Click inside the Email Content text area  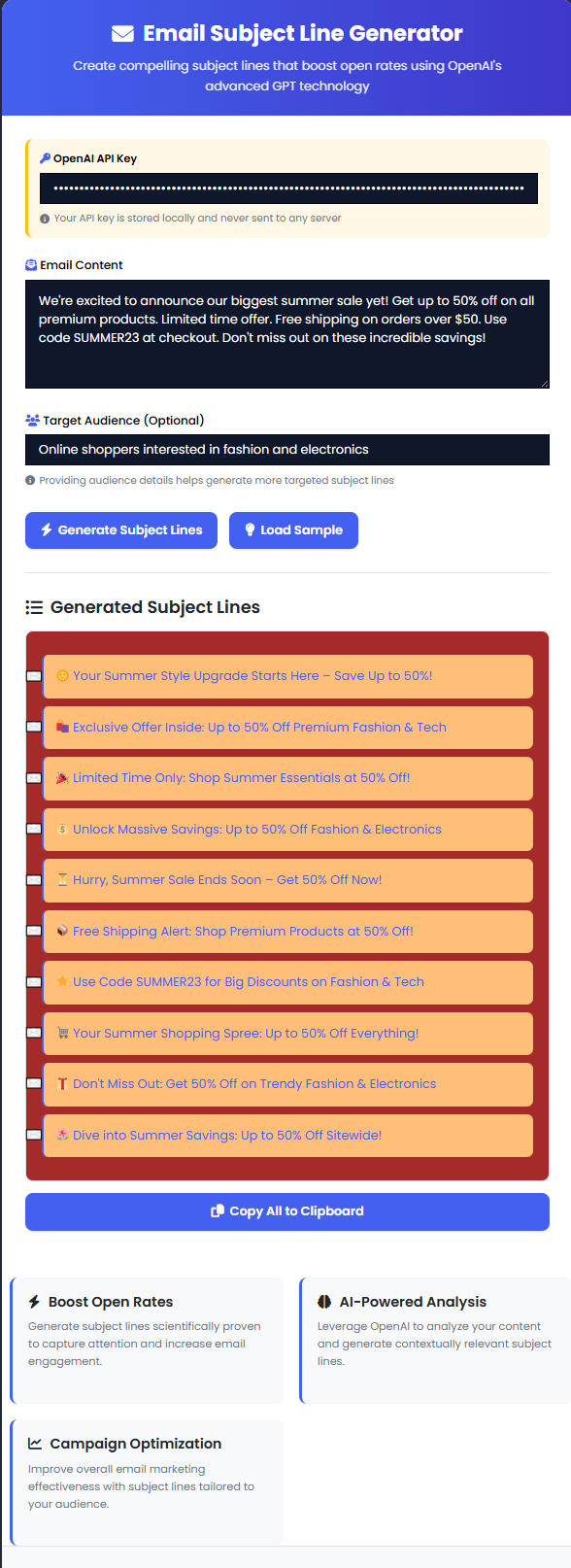pyautogui.click(x=287, y=334)
